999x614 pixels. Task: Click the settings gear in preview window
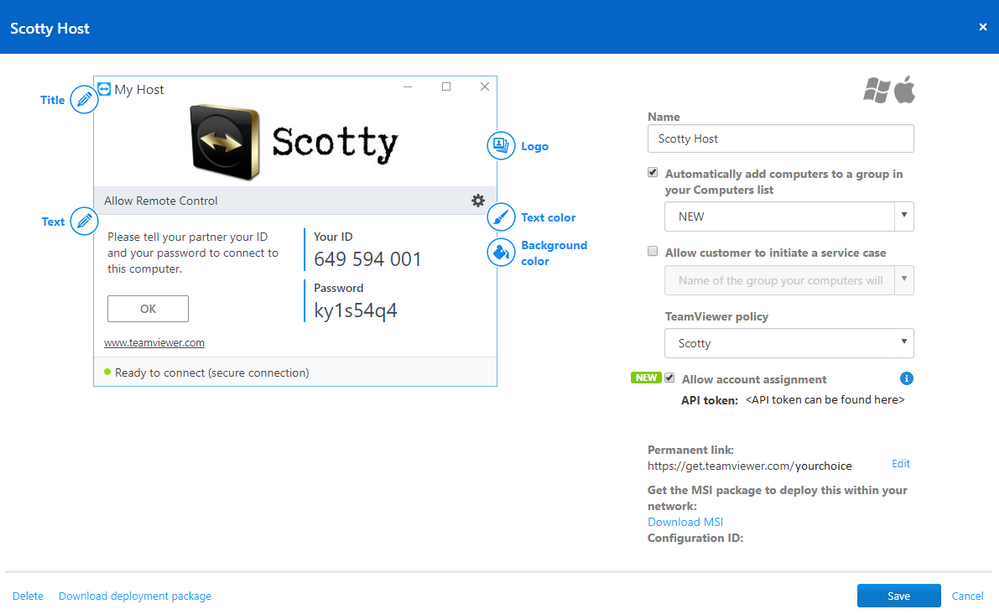[478, 201]
